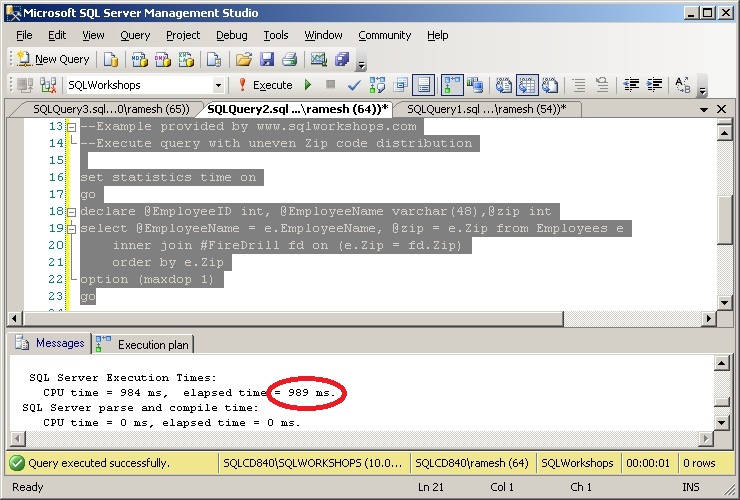Open an Analysis Services MDX Query

(x=140, y=59)
